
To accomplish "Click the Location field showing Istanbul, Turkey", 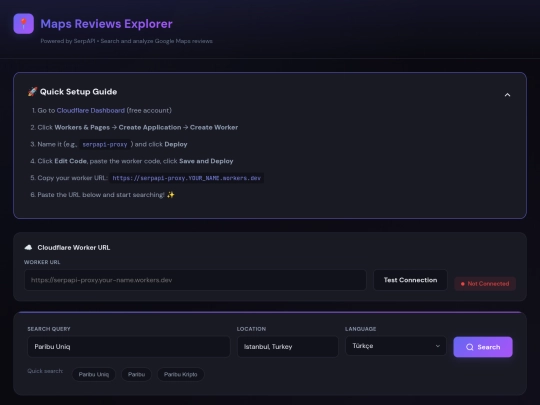I will pyautogui.click(x=288, y=347).
